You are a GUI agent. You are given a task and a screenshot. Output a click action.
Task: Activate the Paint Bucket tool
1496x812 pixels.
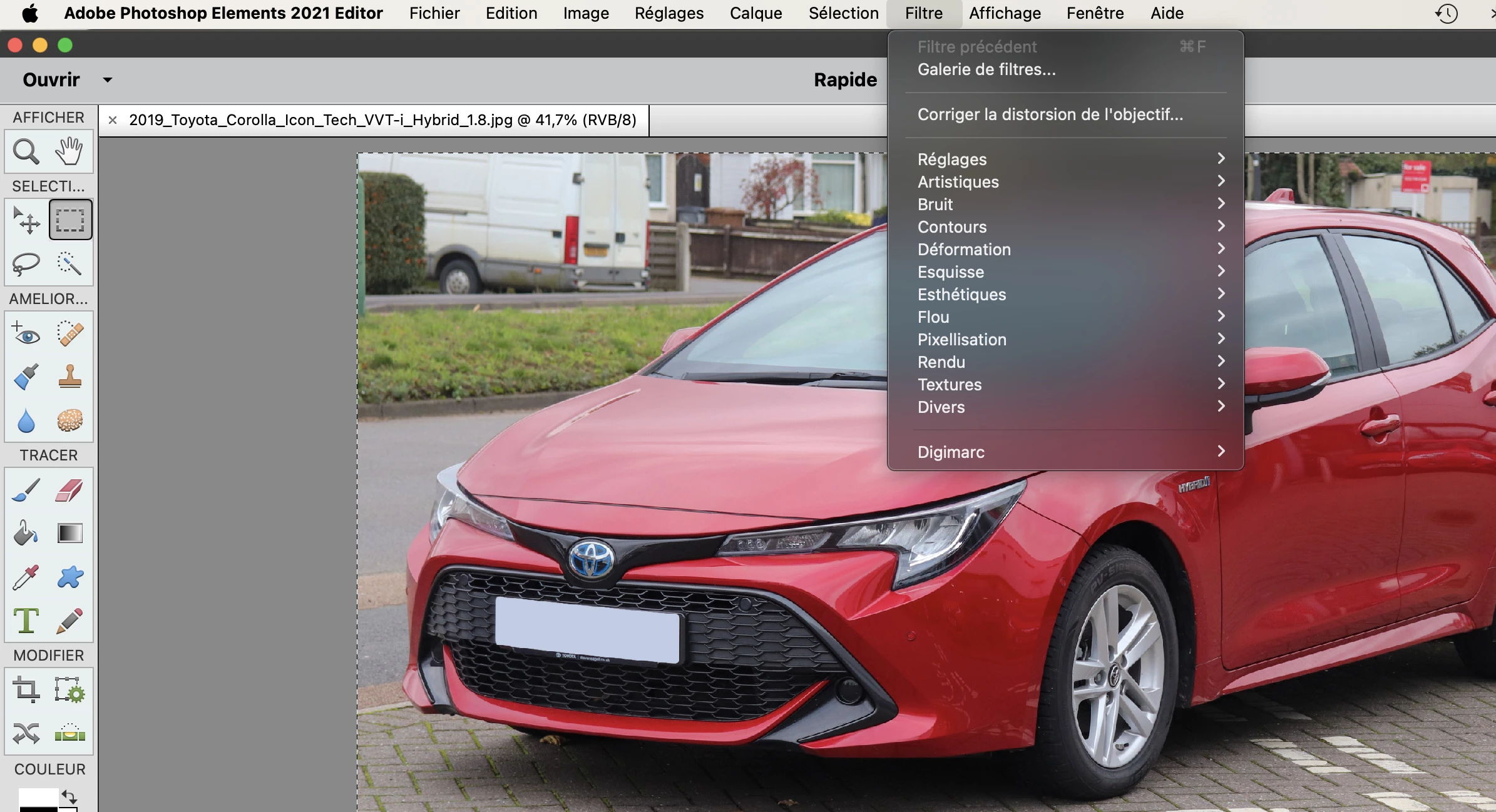pos(26,534)
